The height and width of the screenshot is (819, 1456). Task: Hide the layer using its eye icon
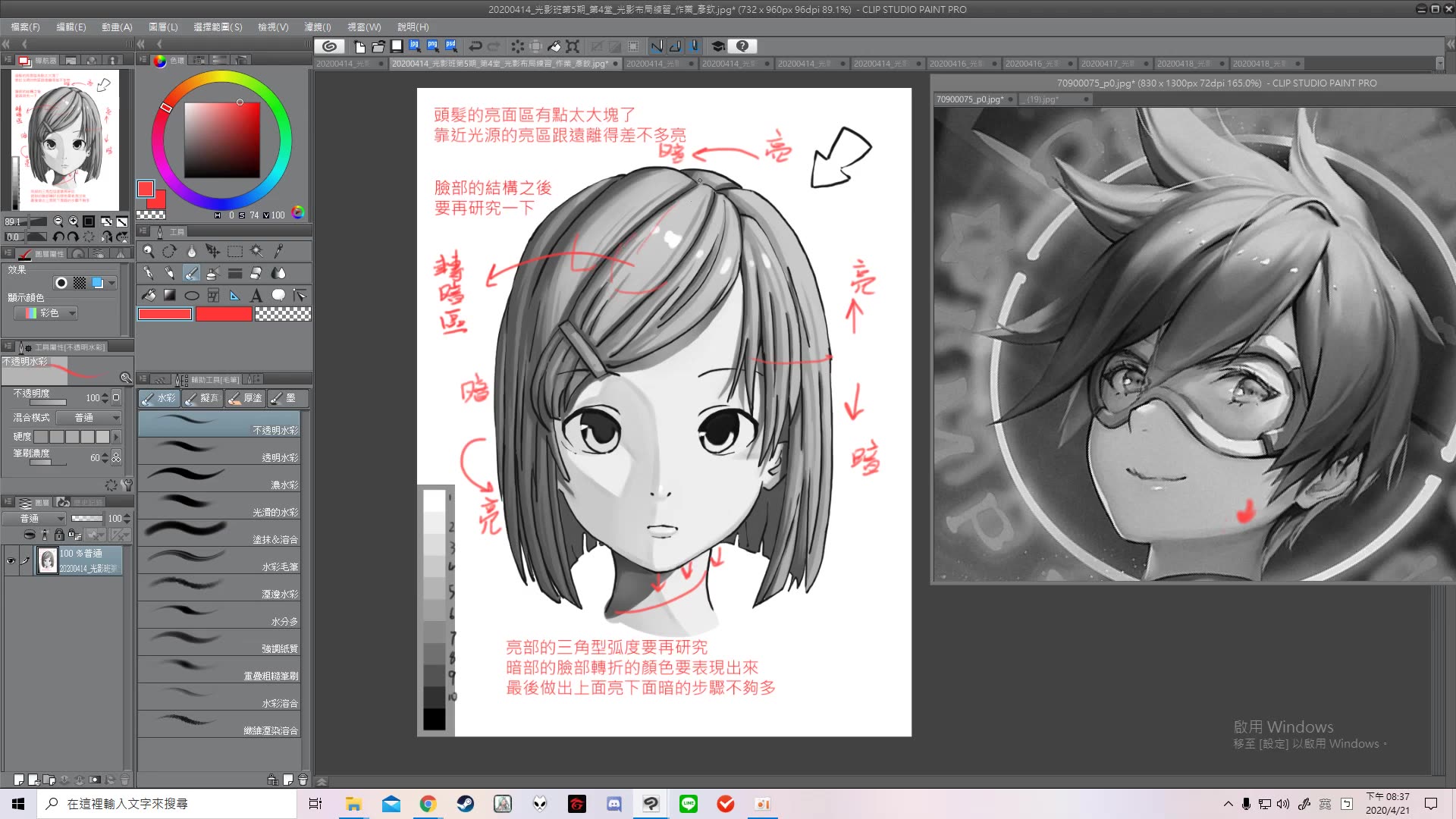click(x=11, y=561)
